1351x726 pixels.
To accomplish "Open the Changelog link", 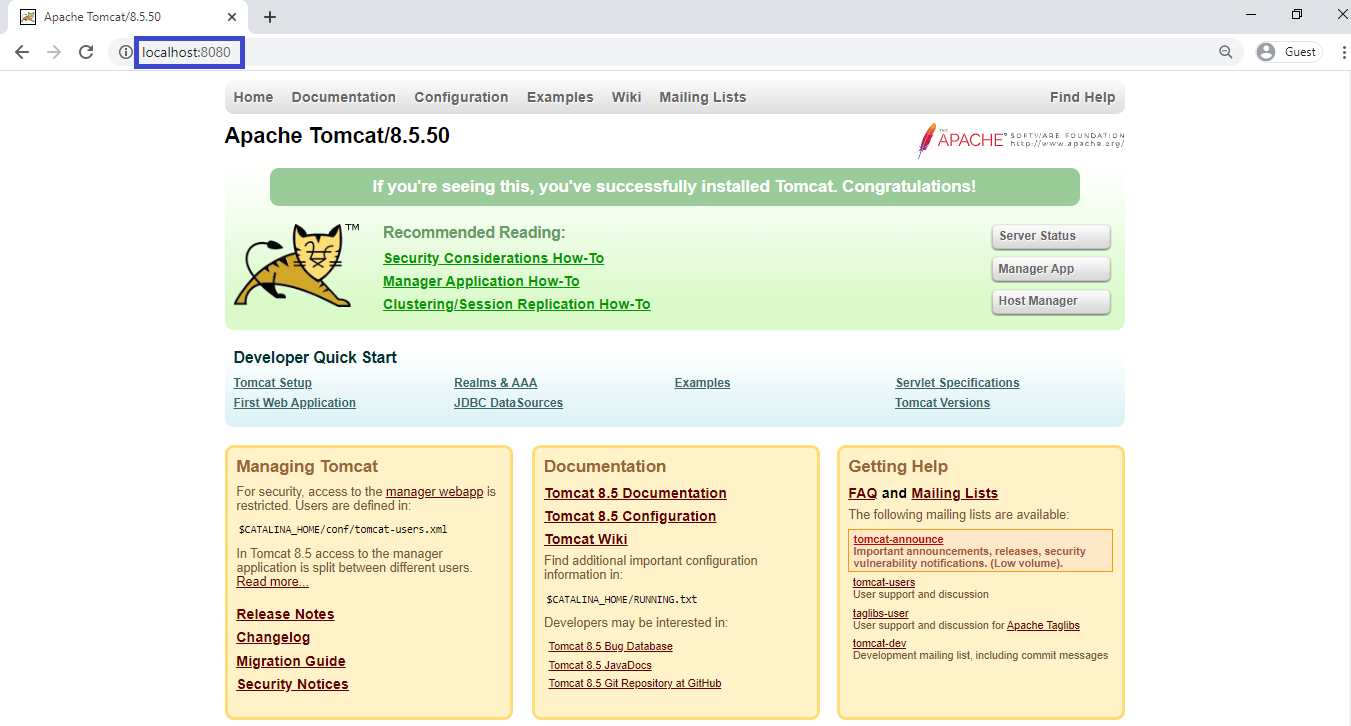I will pos(273,637).
